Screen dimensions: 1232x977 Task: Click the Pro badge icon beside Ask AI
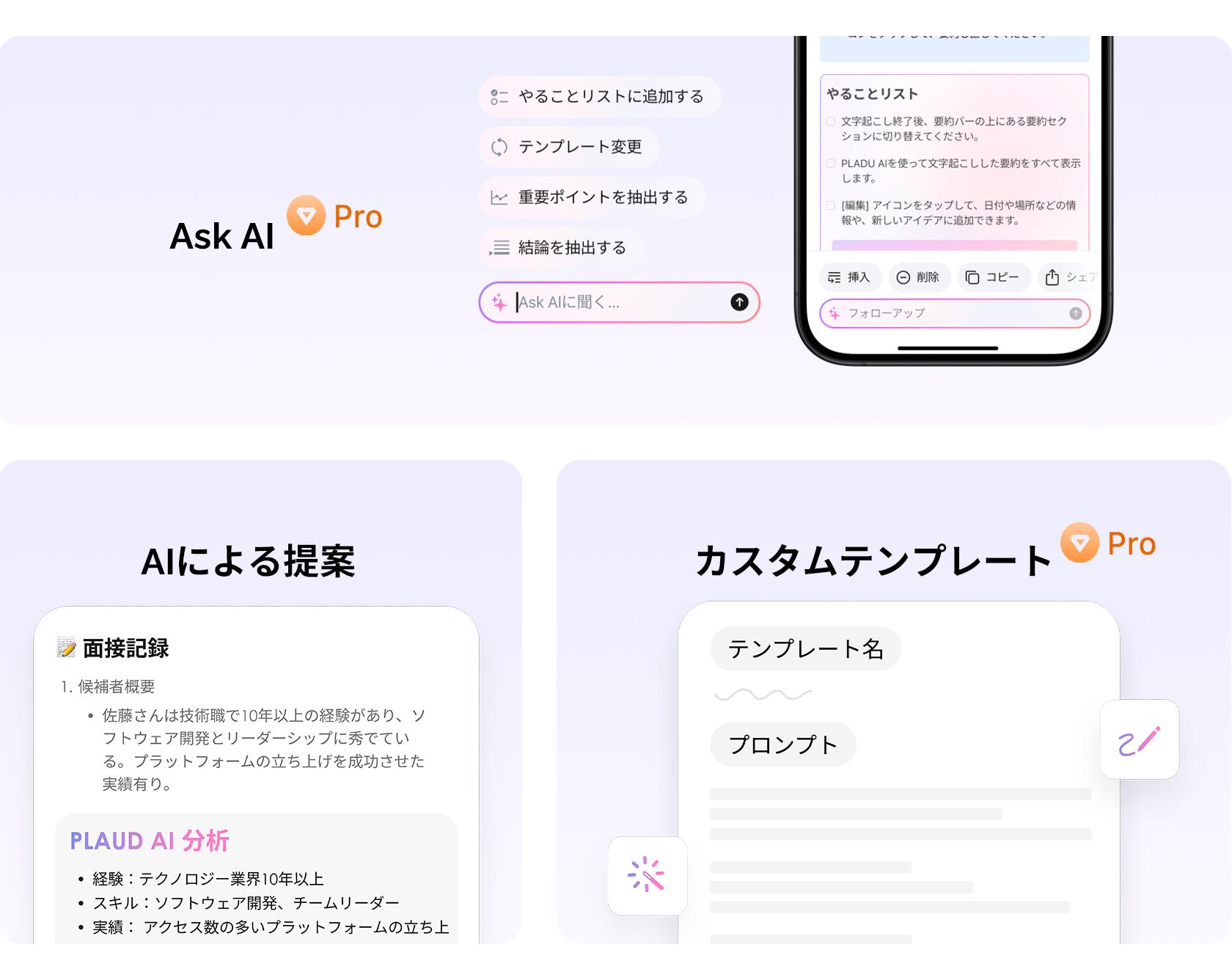click(x=306, y=215)
